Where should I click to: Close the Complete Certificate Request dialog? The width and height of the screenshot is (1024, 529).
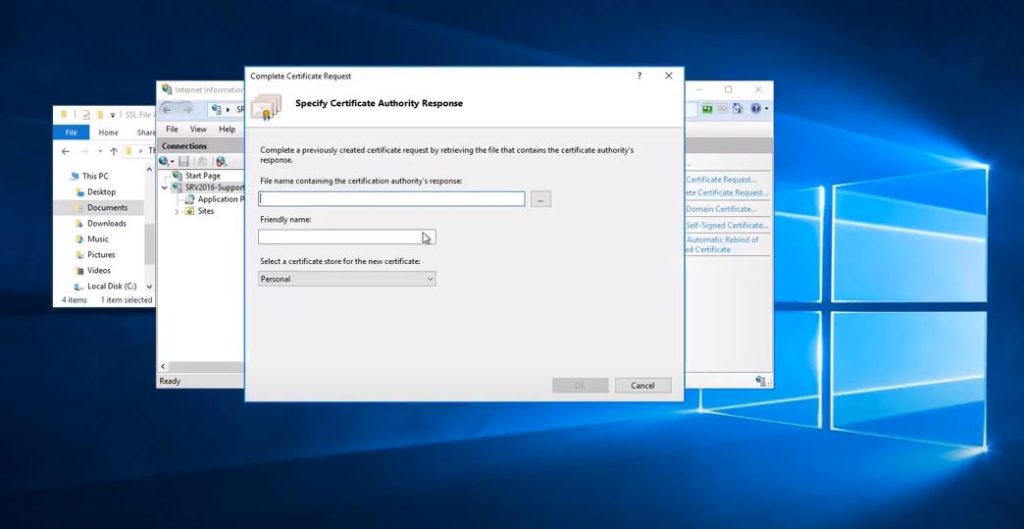point(669,76)
